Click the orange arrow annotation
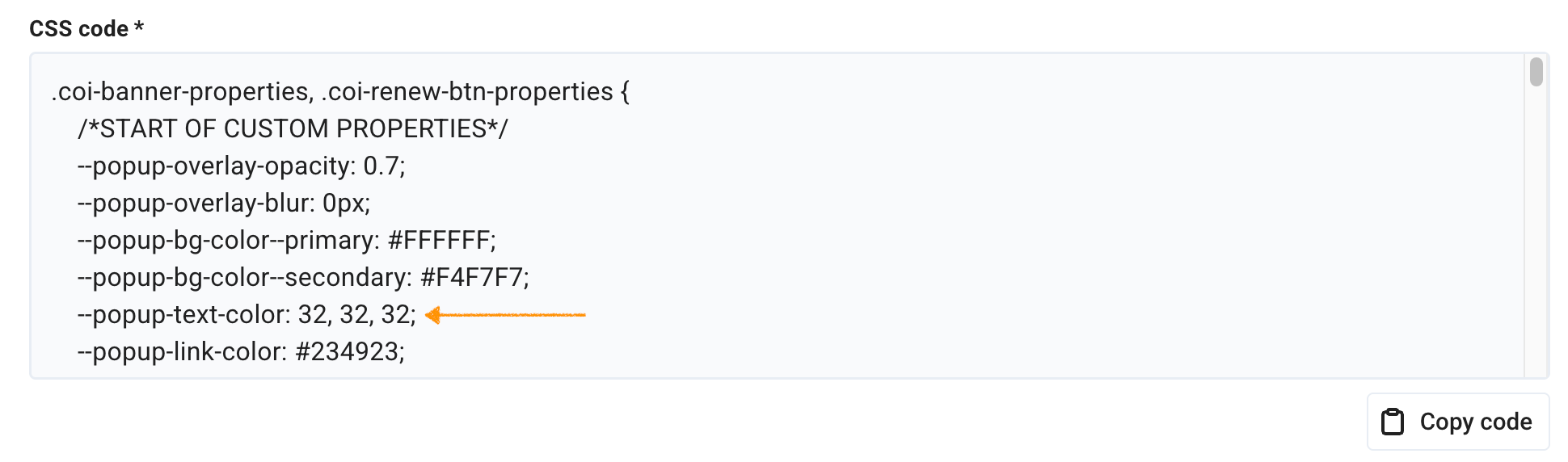Image resolution: width=1568 pixels, height=462 pixels. [x=505, y=315]
